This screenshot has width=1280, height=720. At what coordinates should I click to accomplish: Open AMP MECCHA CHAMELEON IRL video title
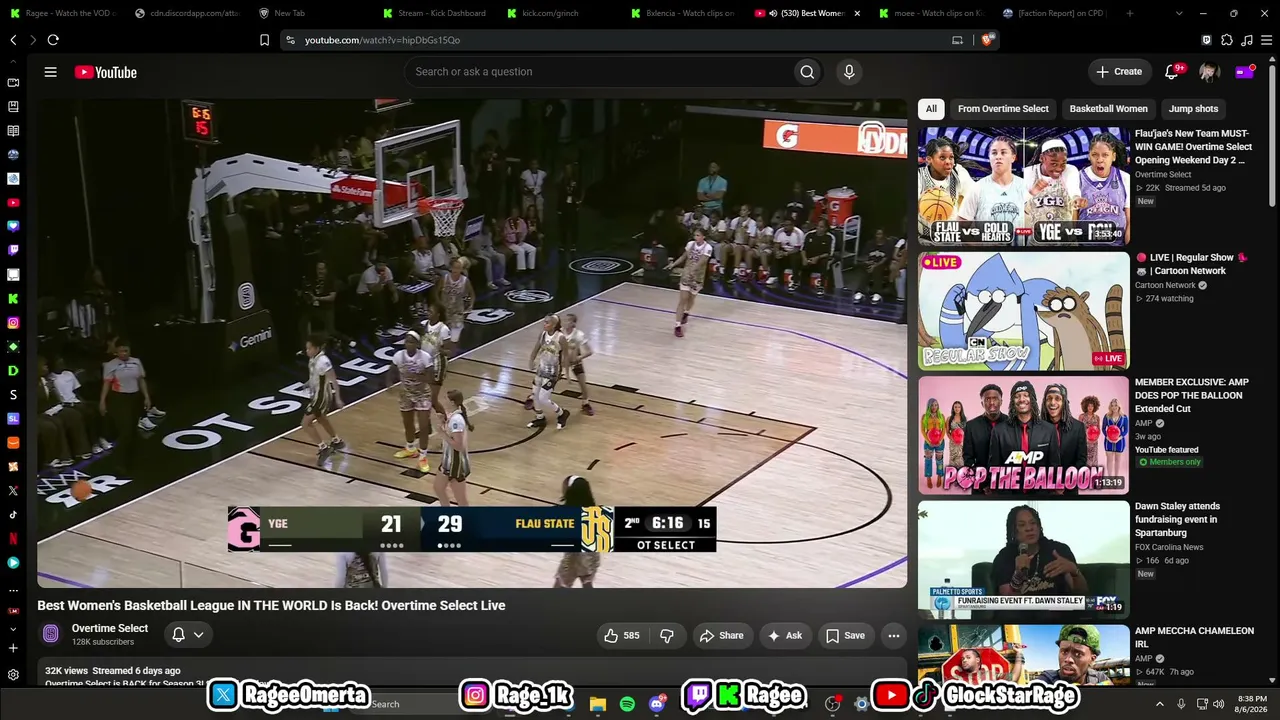pyautogui.click(x=1194, y=637)
